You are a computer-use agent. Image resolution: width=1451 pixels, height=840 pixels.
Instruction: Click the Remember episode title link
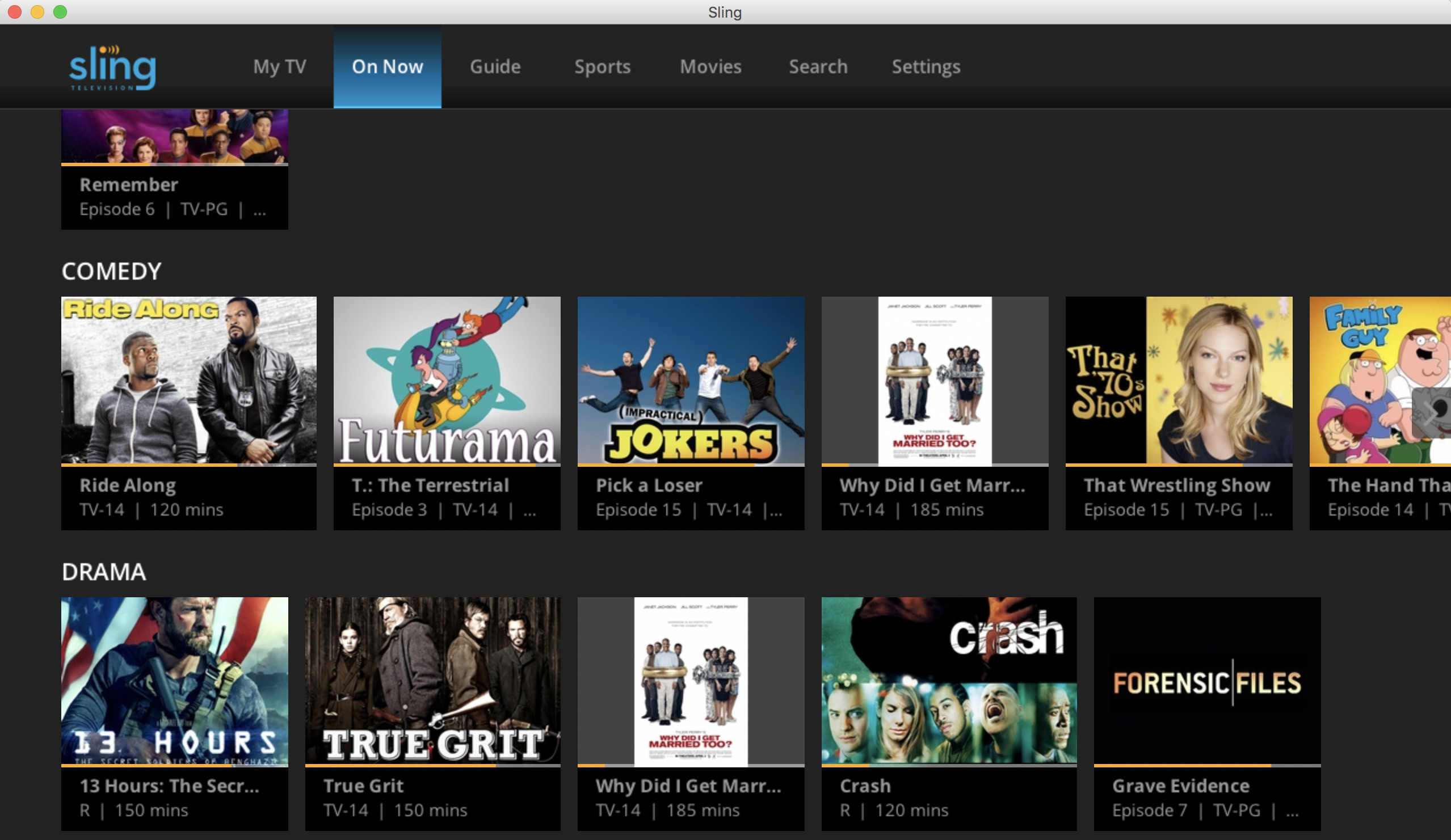129,185
